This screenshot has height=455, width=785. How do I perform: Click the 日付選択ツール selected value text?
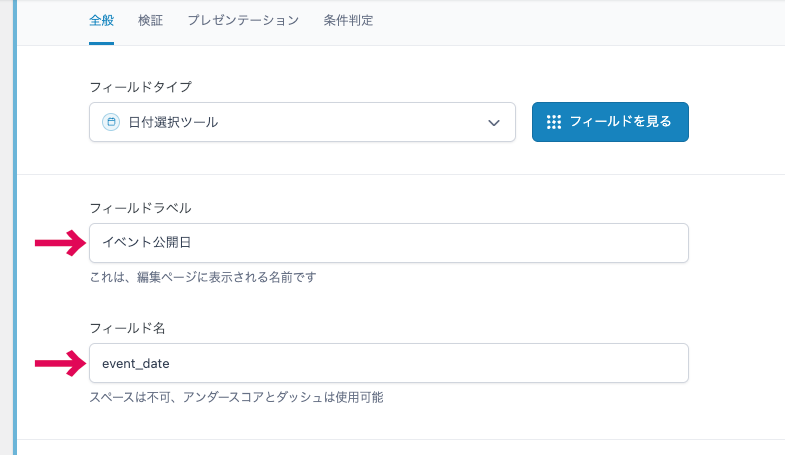click(x=173, y=122)
